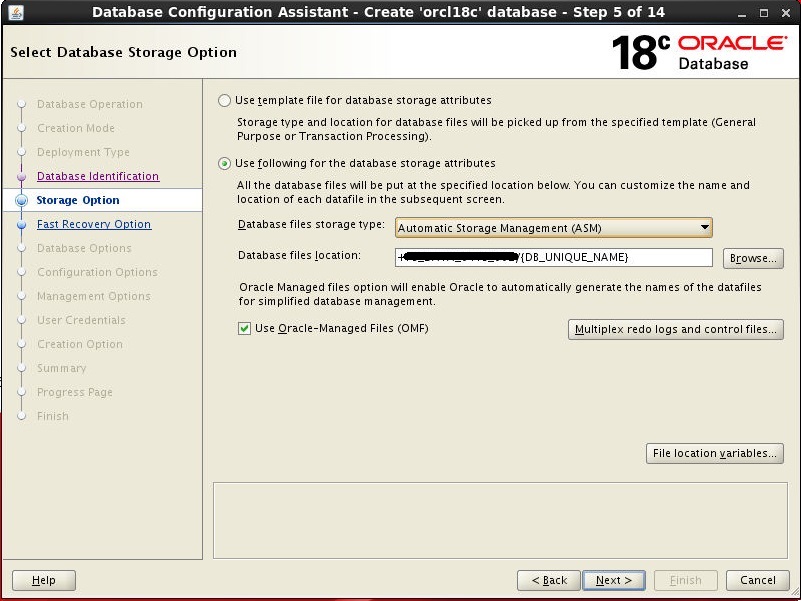Viewport: 801px width, 601px height.
Task: Click 'Database Operation' step text
Action: click(x=90, y=104)
